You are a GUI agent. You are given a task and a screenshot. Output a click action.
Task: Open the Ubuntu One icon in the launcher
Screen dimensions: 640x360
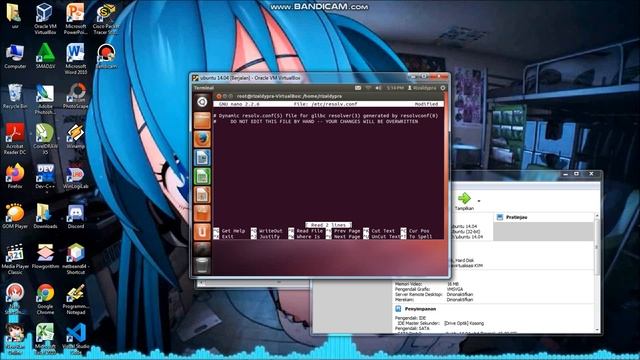202,231
